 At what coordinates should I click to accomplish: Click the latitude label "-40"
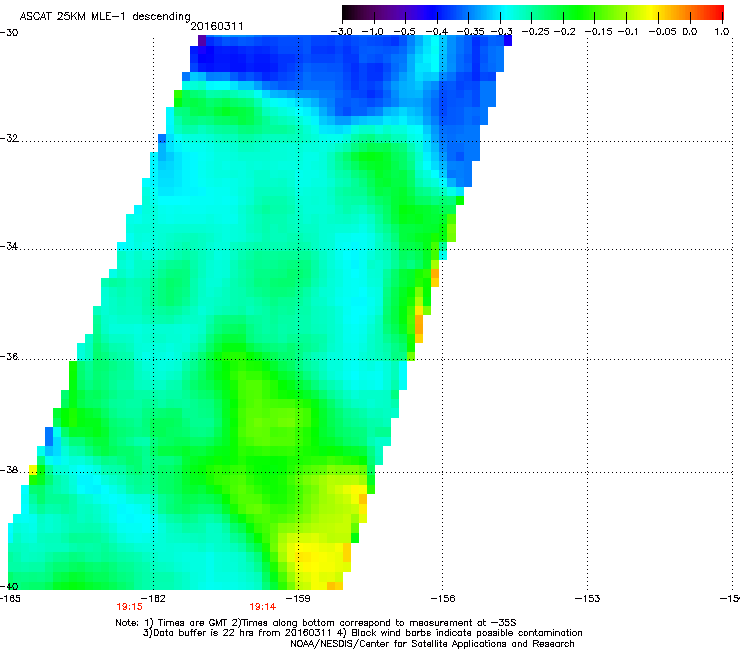(x=9, y=586)
